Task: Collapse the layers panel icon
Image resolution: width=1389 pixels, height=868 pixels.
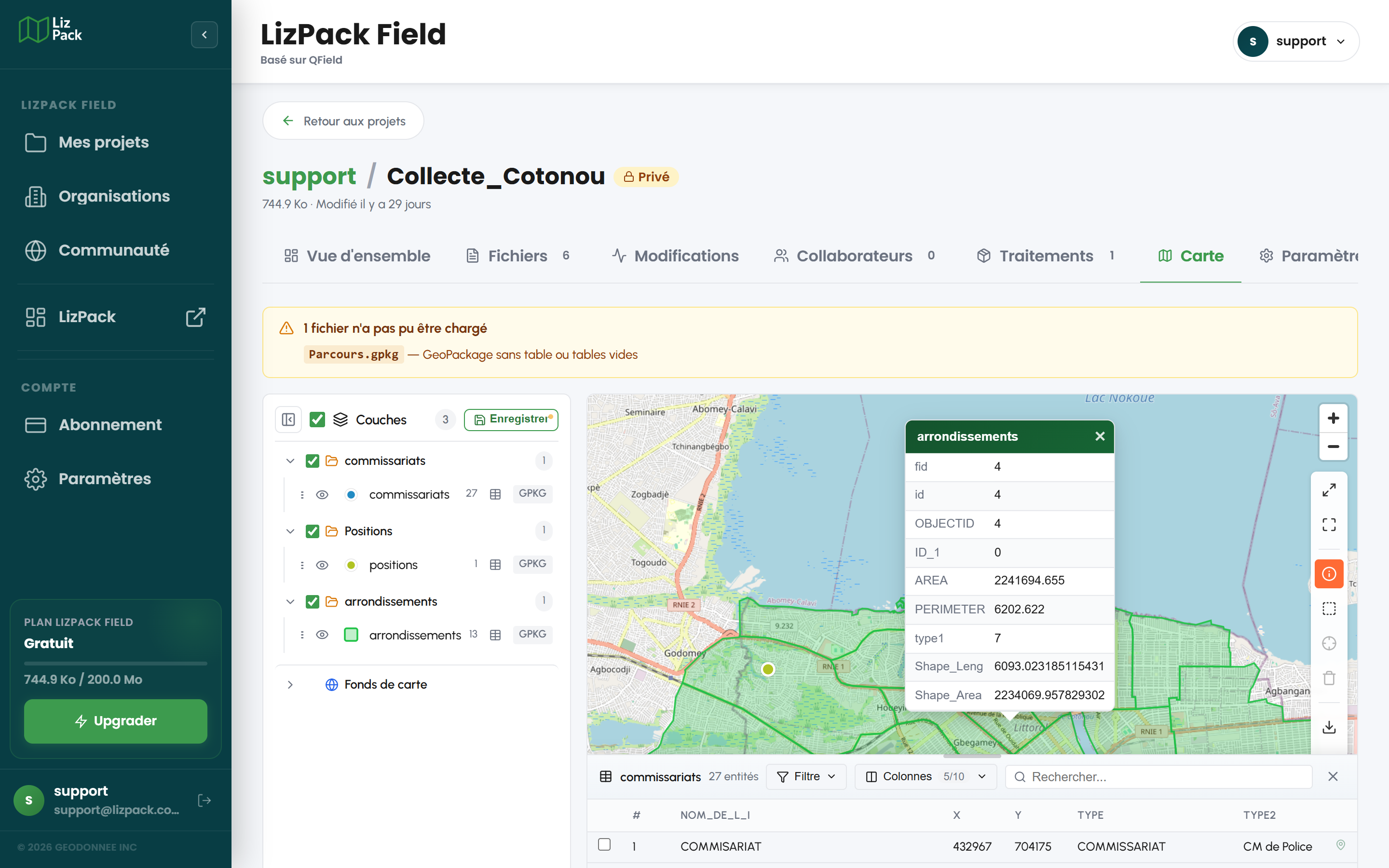Action: tap(289, 420)
